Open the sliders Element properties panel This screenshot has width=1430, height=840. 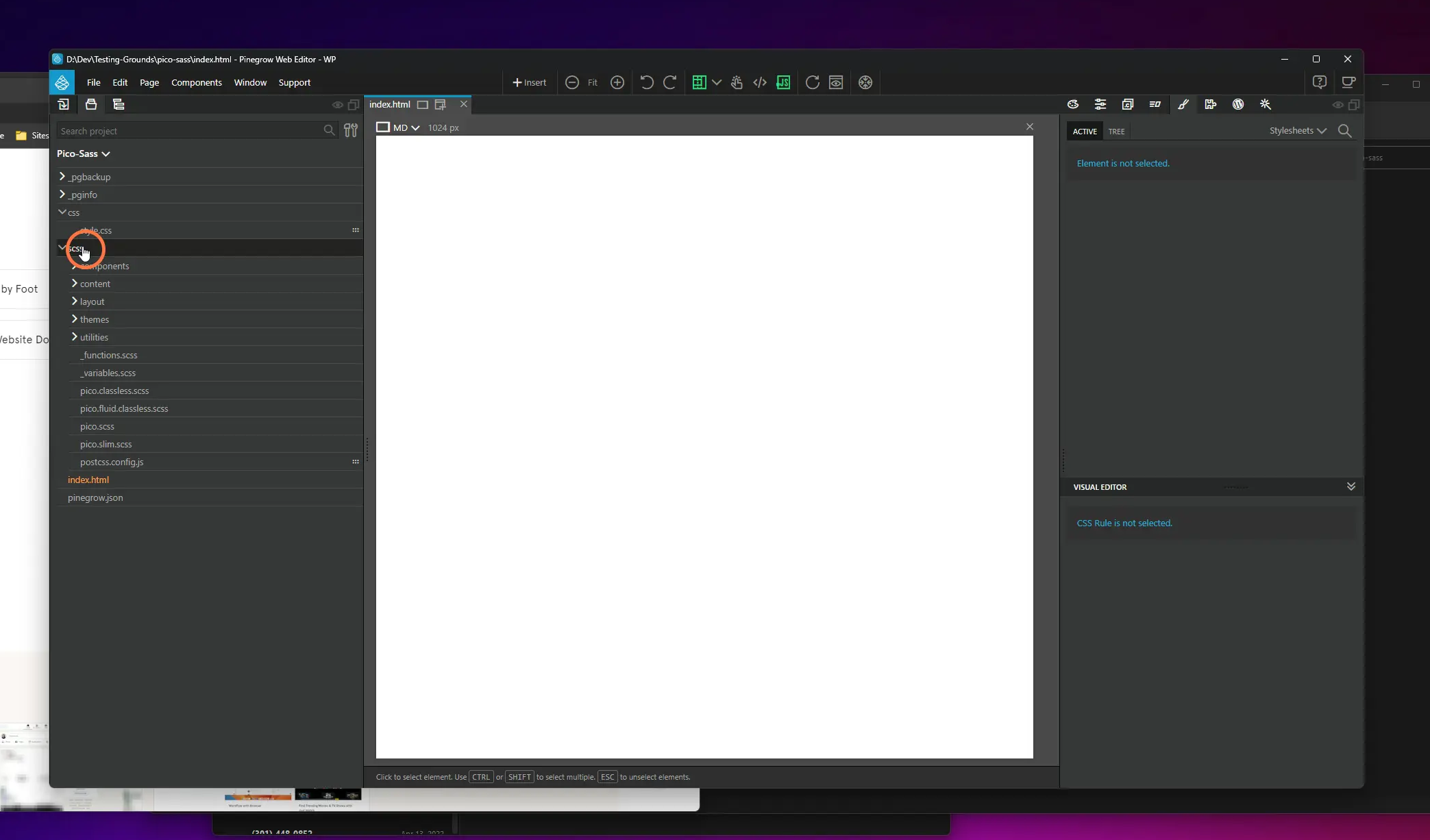[1100, 104]
